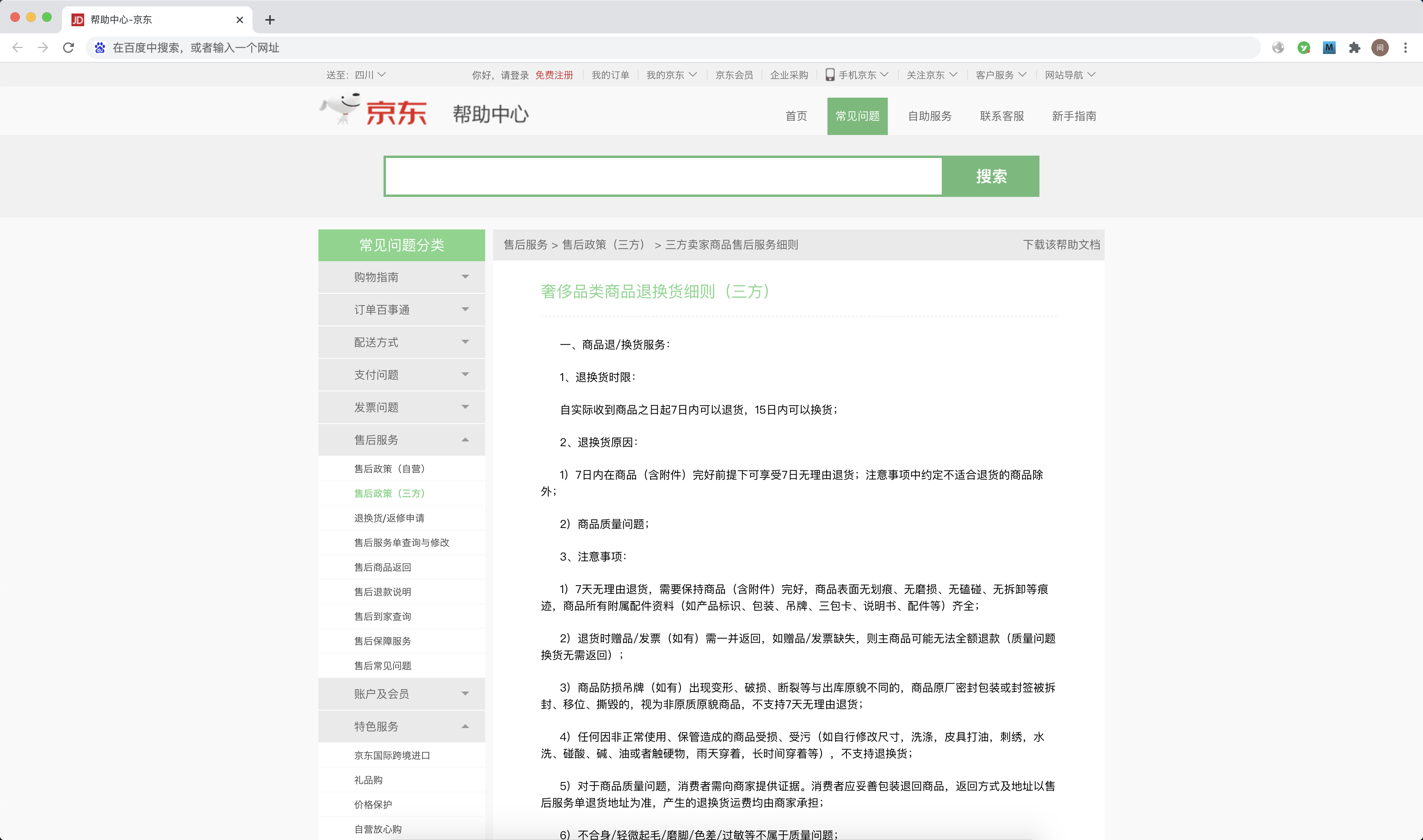1423x840 pixels.
Task: Switch to 自助服务 tab
Action: (930, 116)
